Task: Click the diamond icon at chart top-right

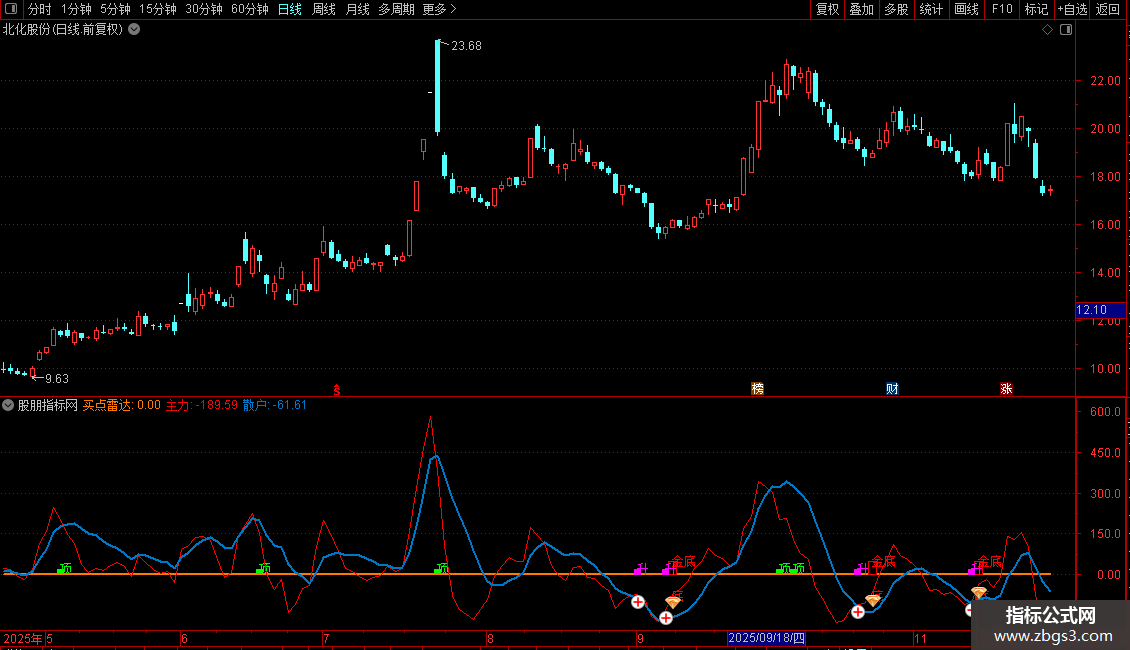Action: tap(1047, 29)
